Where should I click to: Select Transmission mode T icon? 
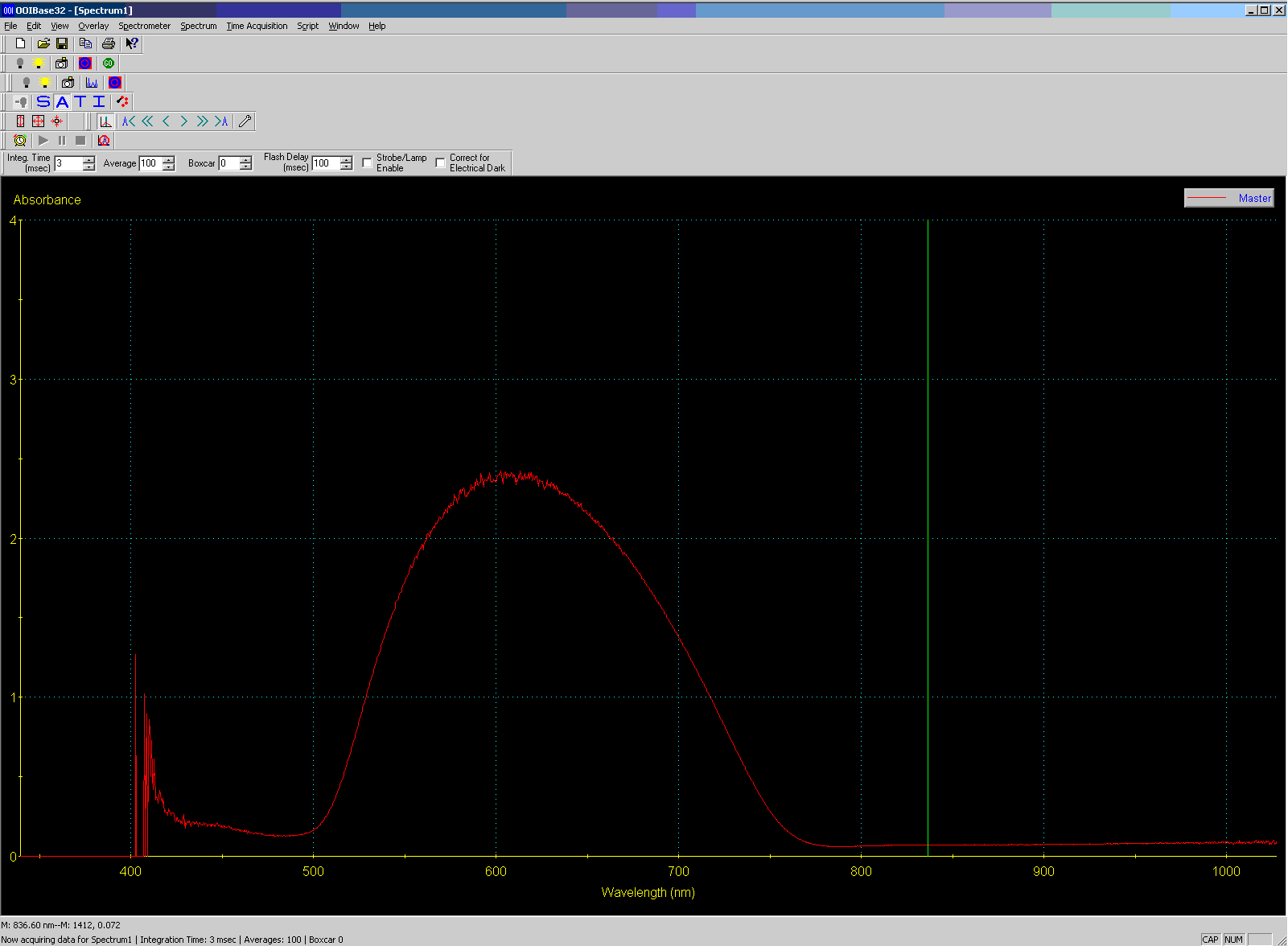click(80, 101)
